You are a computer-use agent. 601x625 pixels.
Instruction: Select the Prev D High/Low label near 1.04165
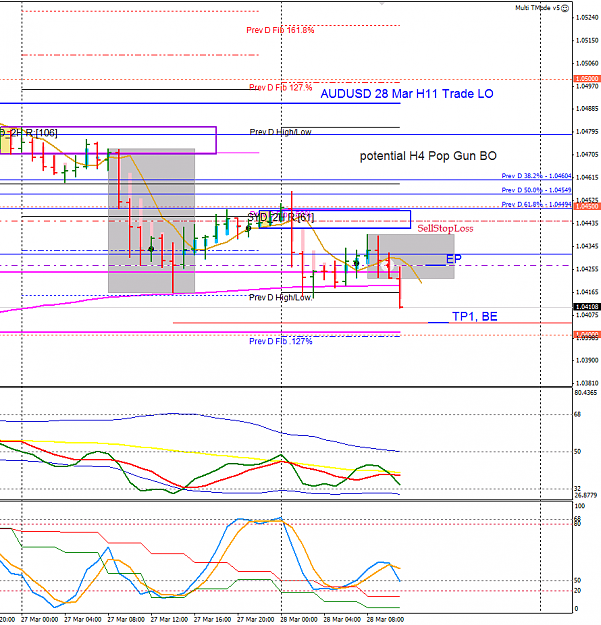pyautogui.click(x=280, y=298)
